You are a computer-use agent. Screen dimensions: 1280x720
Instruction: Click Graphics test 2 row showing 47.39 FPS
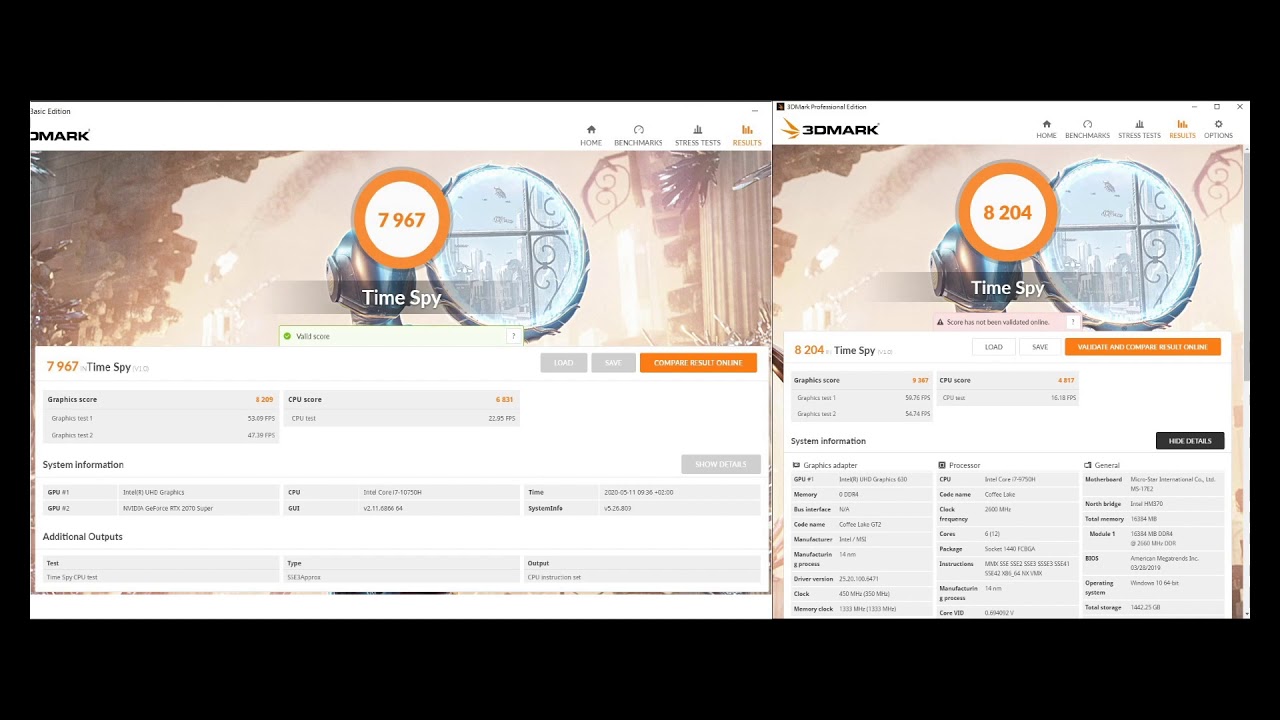coord(161,435)
